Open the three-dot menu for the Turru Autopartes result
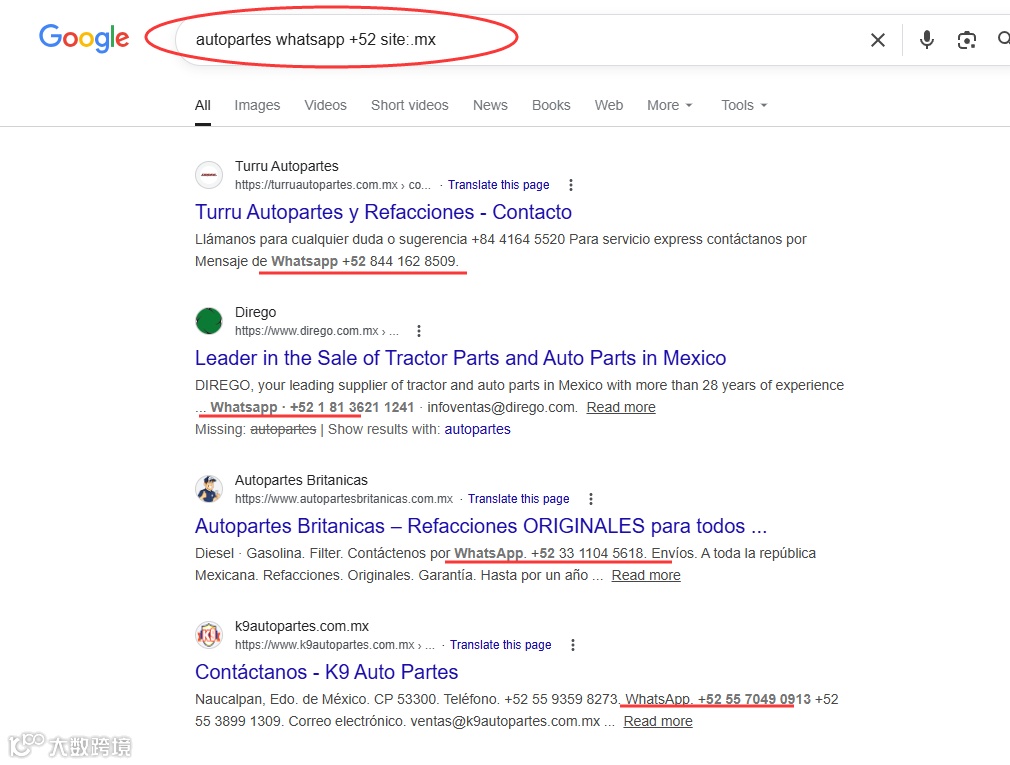This screenshot has width=1010, height=765. [570, 185]
